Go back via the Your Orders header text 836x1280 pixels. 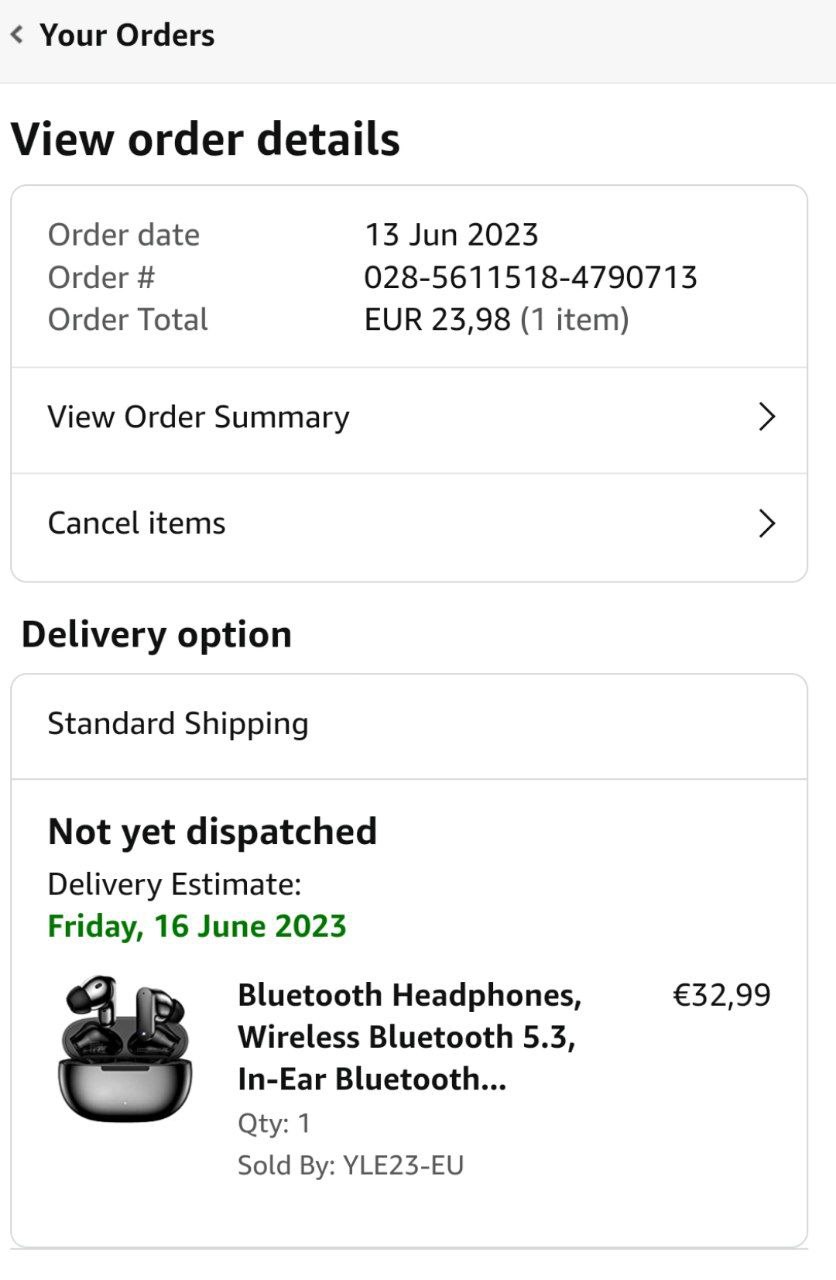[127, 36]
